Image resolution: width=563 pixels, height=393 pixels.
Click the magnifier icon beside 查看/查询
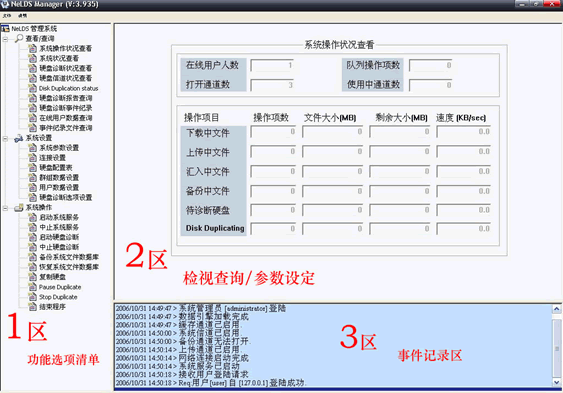click(19, 38)
